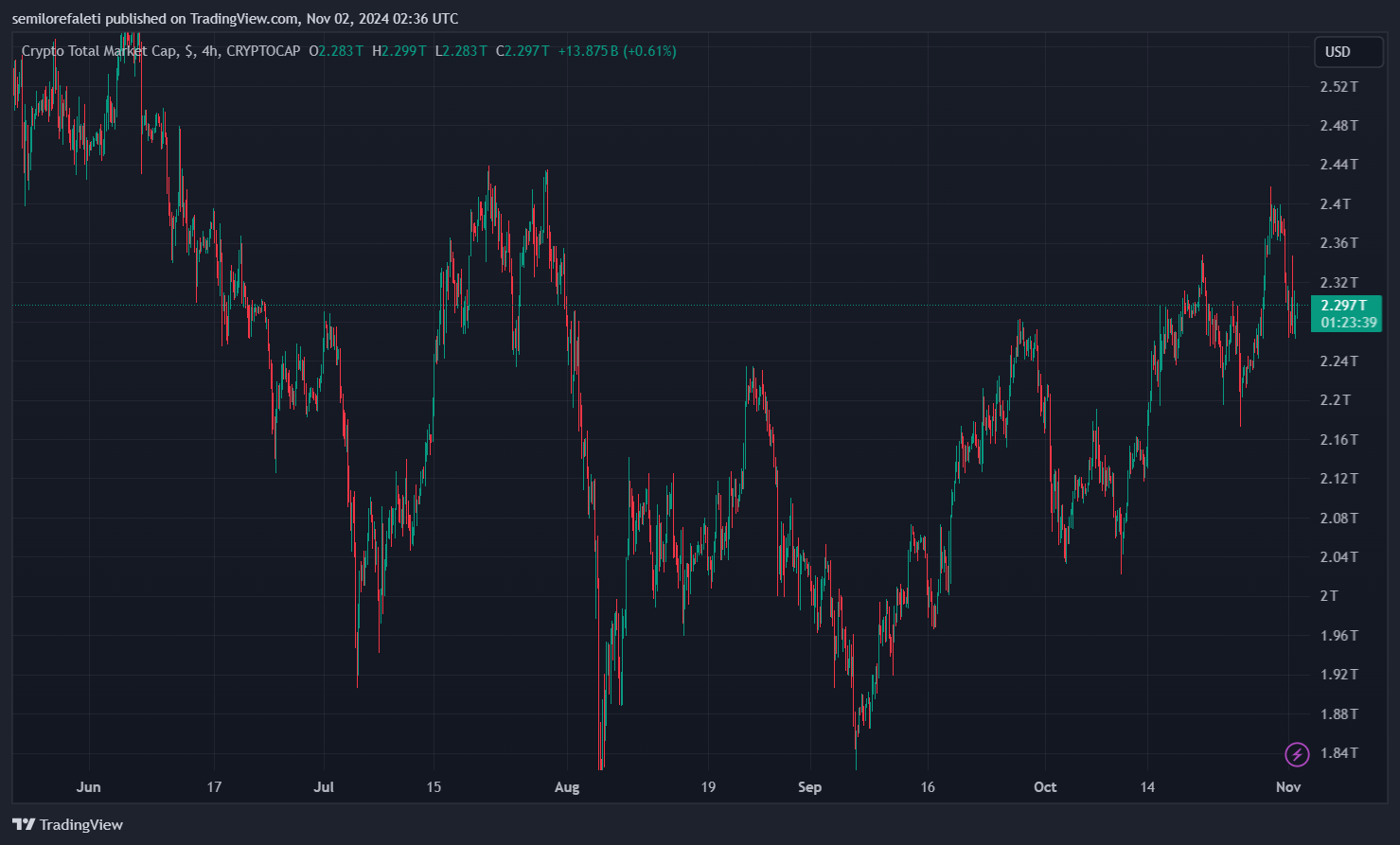This screenshot has width=1400, height=845.
Task: Click the 2.12T price axis label
Action: pyautogui.click(x=1339, y=479)
